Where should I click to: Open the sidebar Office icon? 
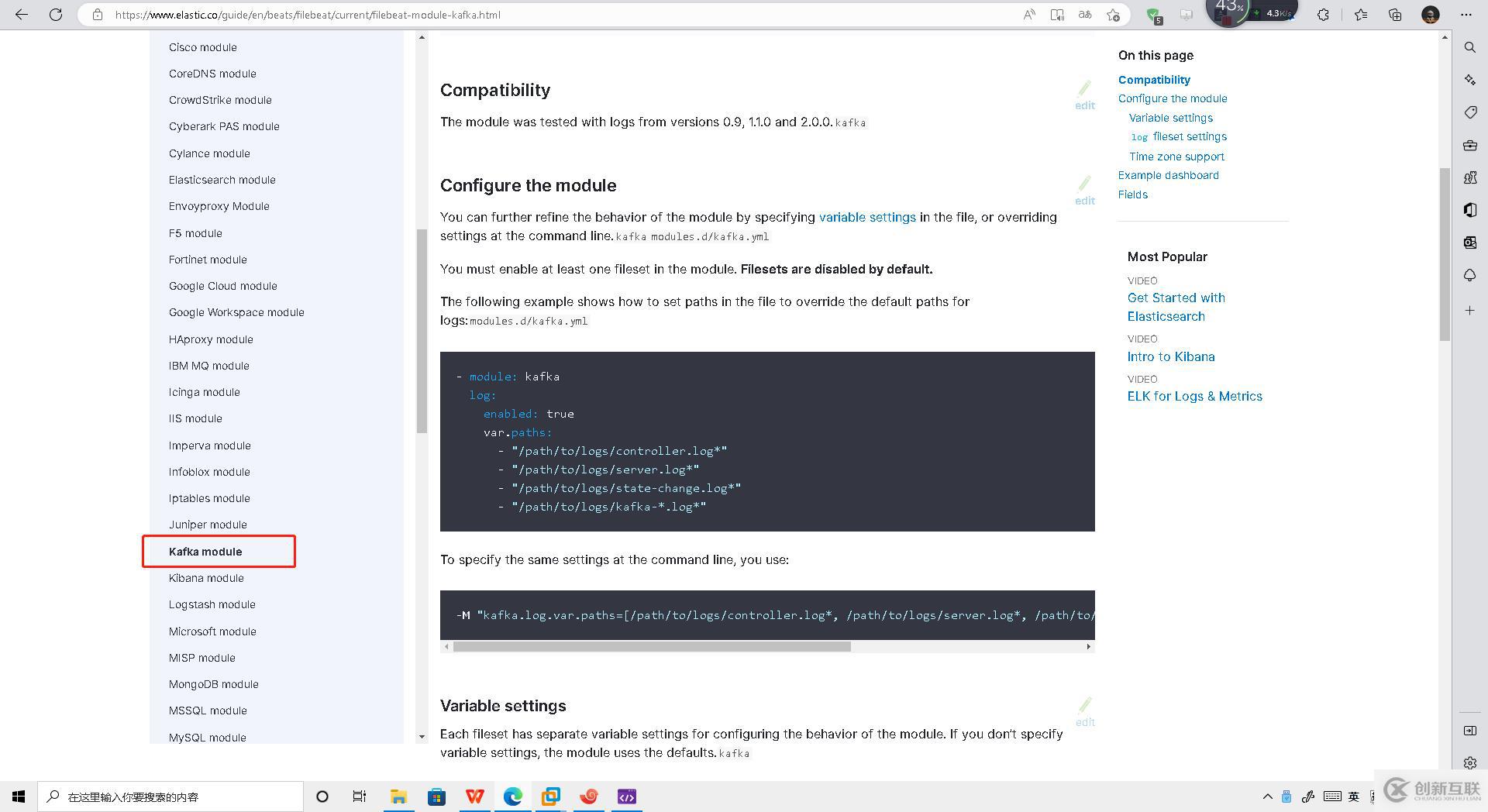pyautogui.click(x=1469, y=210)
